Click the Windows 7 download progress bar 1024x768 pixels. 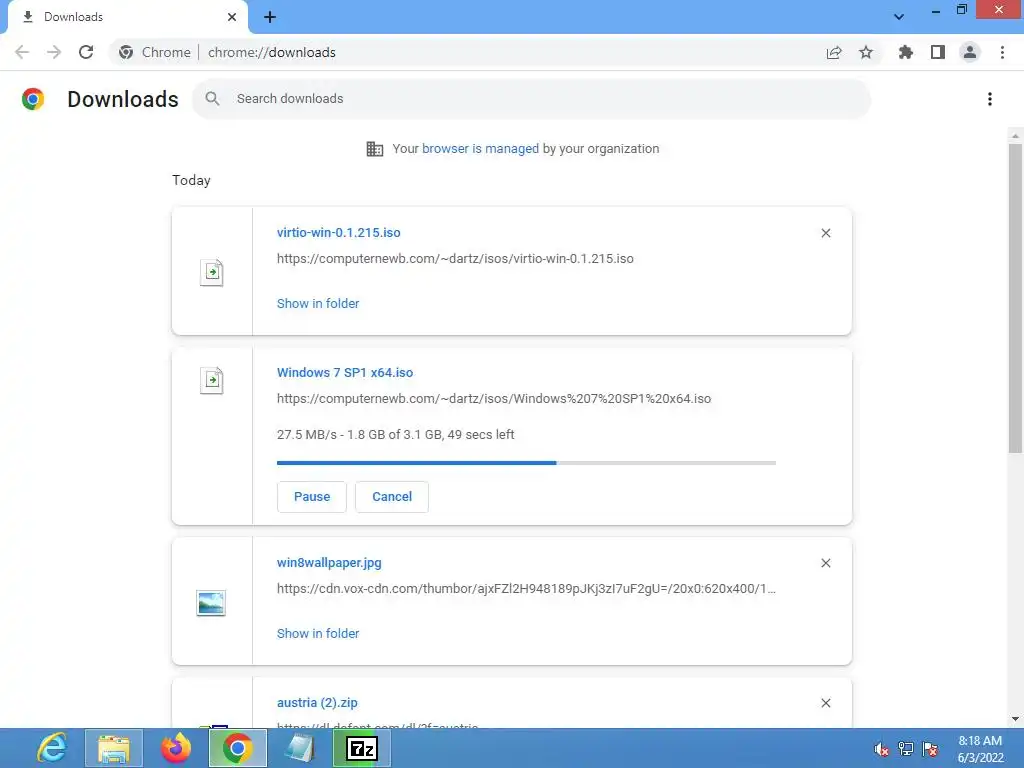[x=526, y=463]
